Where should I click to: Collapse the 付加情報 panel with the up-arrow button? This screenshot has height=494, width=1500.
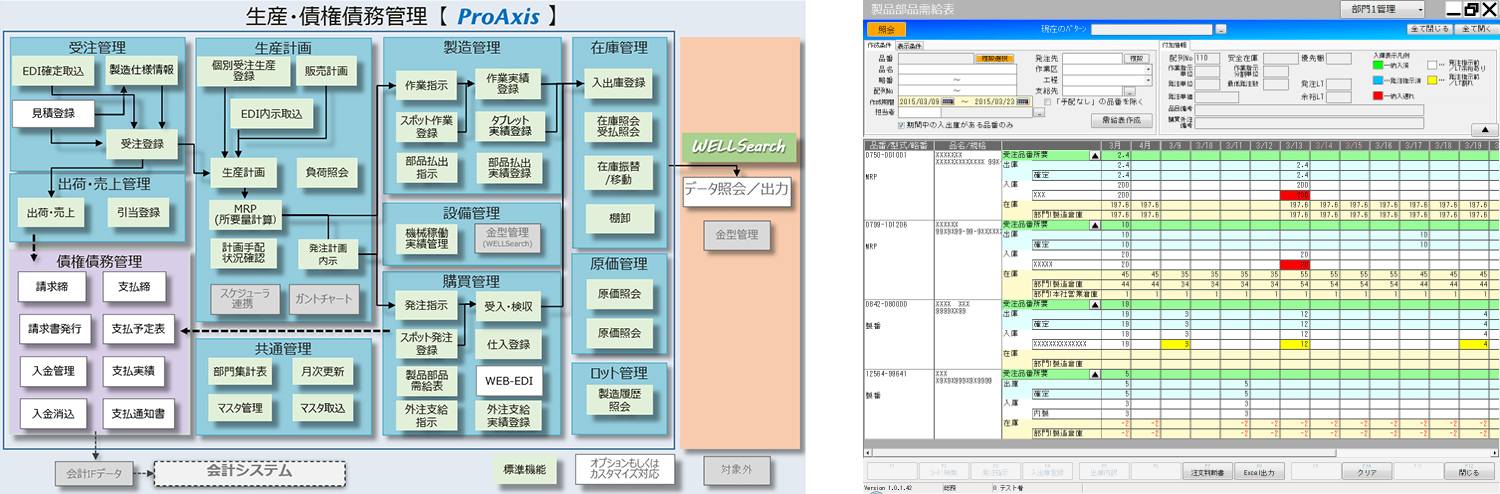(x=1485, y=129)
